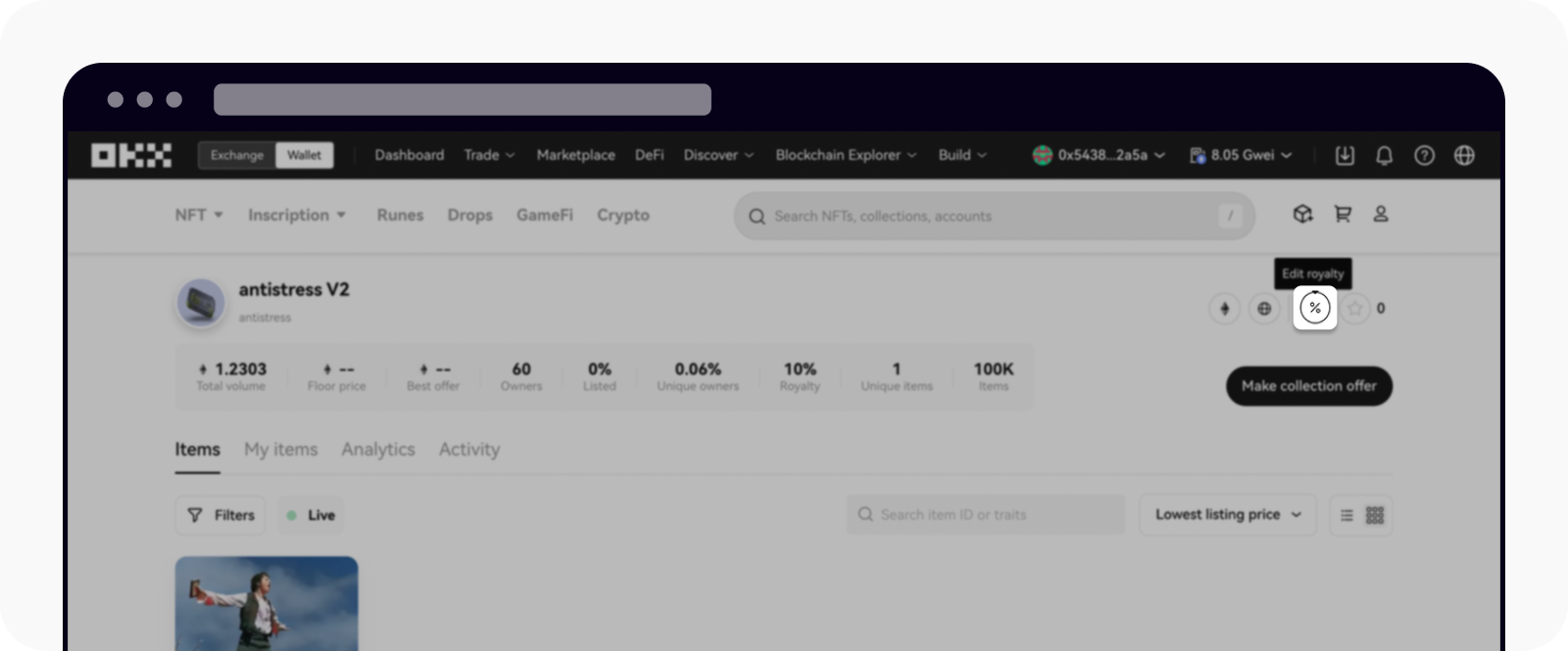
Task: Toggle the Live updates indicator
Action: coord(311,515)
